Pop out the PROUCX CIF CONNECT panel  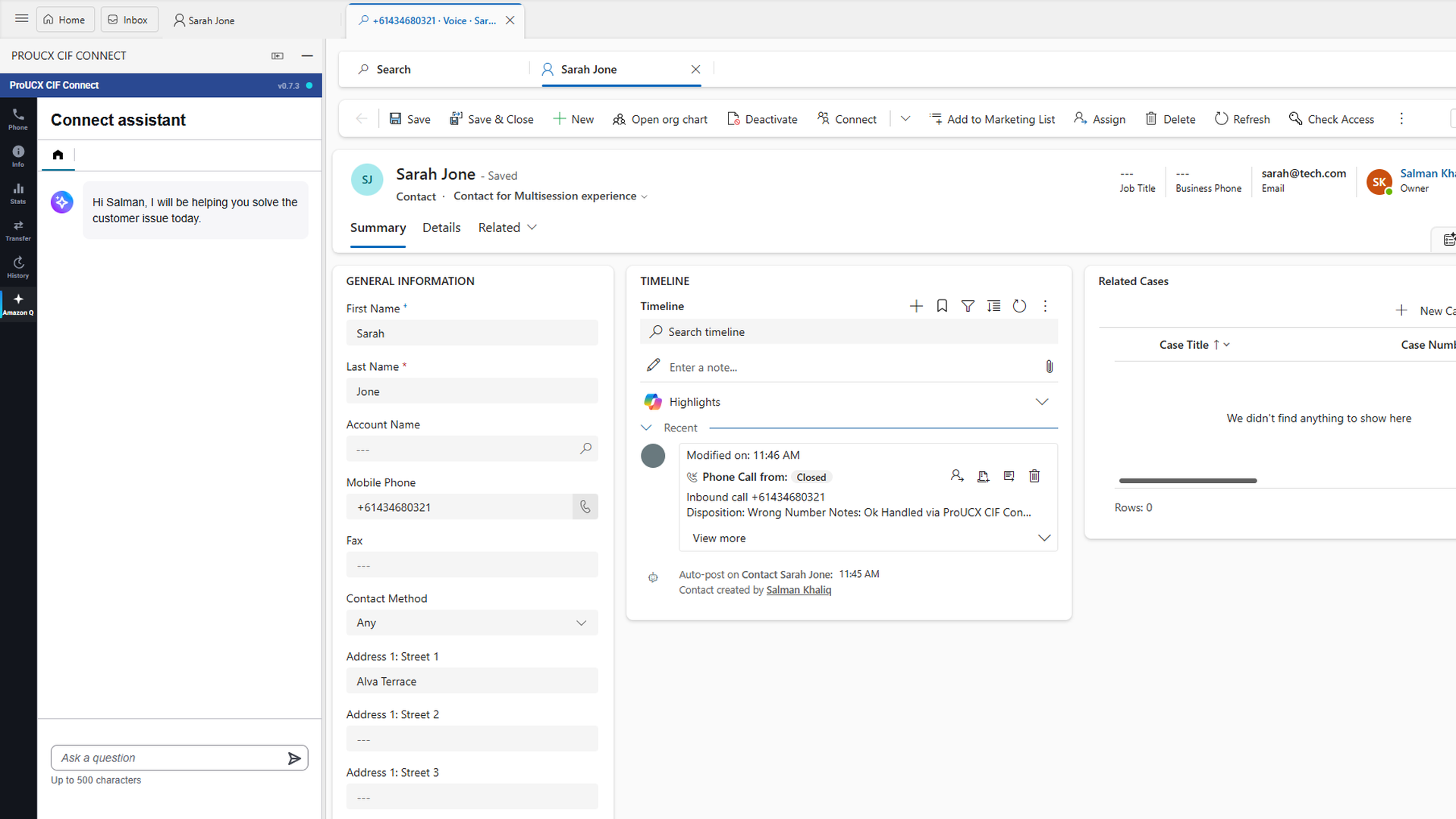(x=278, y=55)
